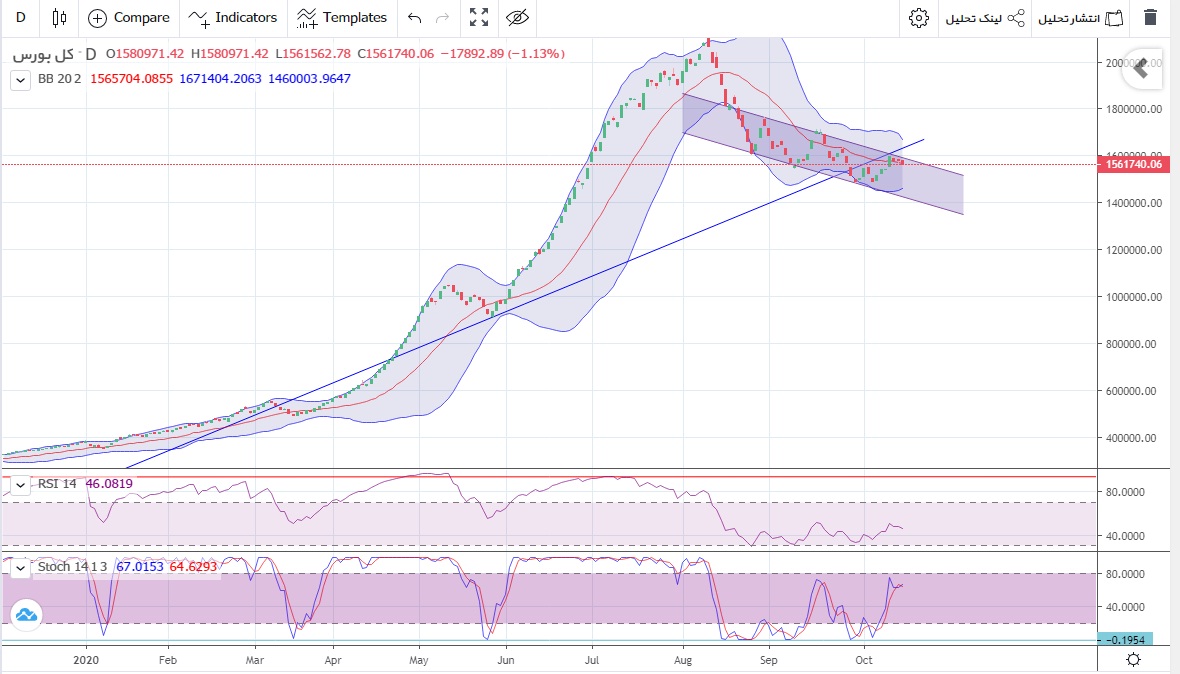Enter fullscreen chart mode
Image resolution: width=1180 pixels, height=674 pixels.
(x=479, y=17)
